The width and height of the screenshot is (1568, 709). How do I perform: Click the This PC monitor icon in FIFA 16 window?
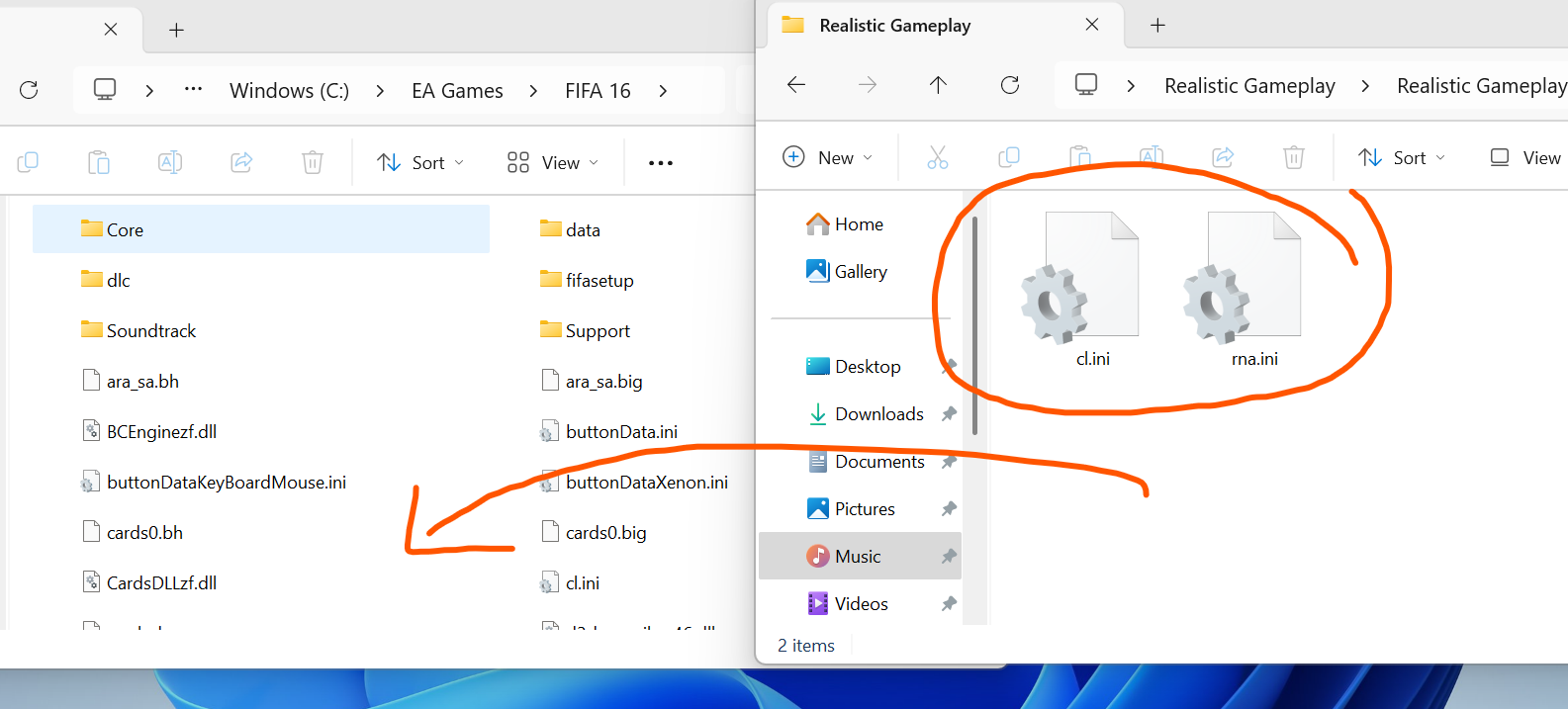[105, 90]
